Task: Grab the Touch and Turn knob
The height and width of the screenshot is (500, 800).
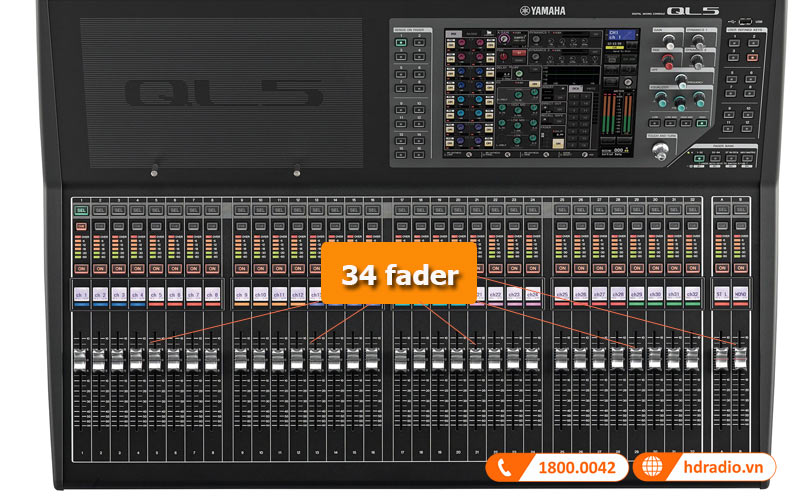Action: (x=660, y=151)
